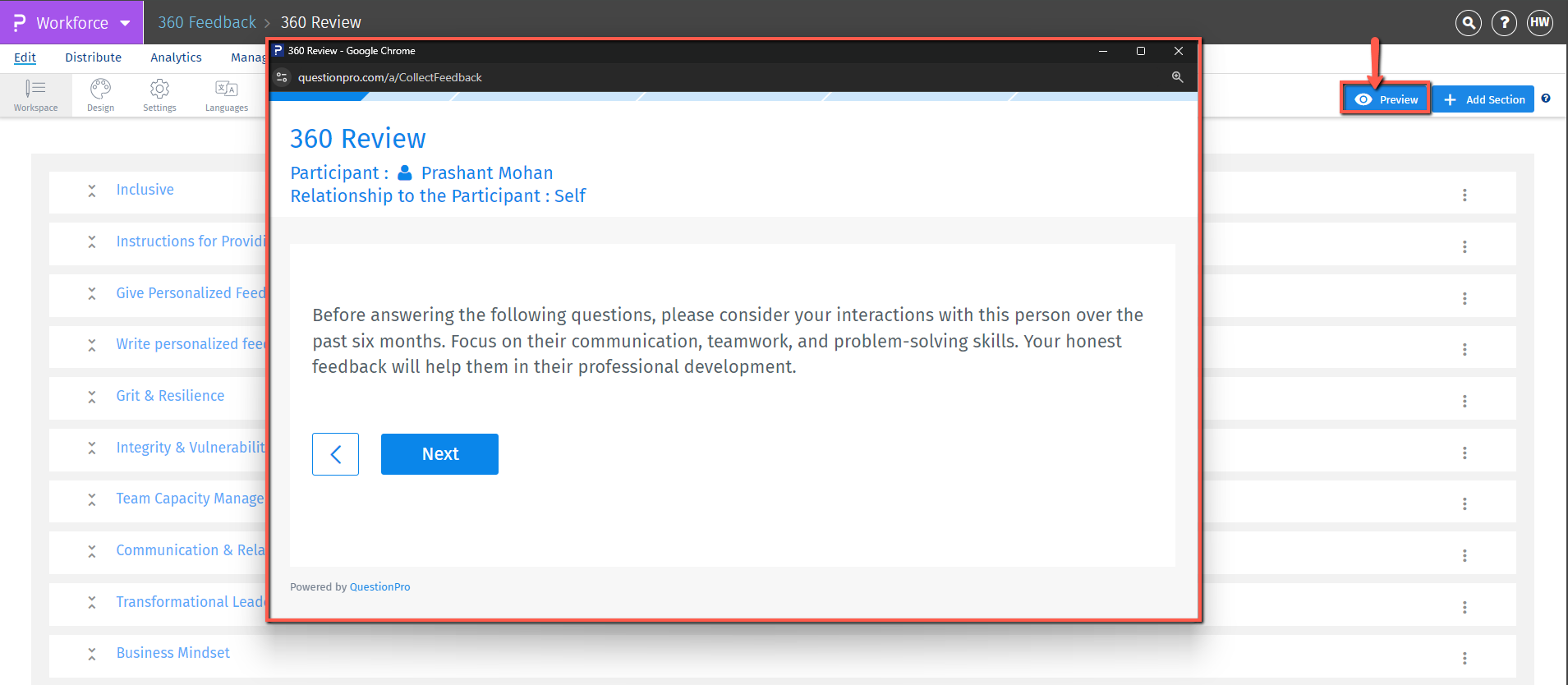1568x685 pixels.
Task: Select the Workspace toolbar icon
Action: [35, 95]
